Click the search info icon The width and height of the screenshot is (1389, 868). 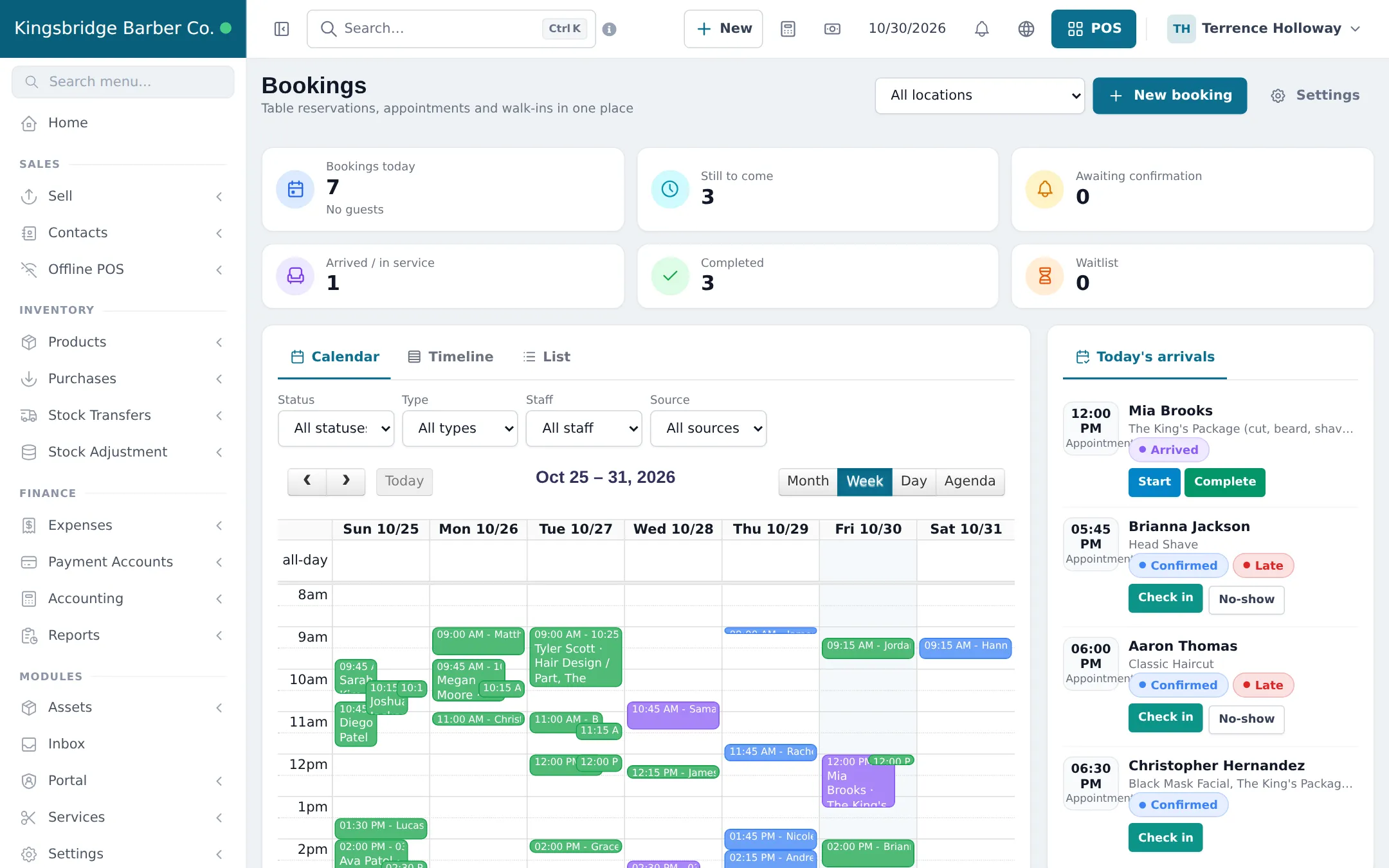(x=610, y=29)
